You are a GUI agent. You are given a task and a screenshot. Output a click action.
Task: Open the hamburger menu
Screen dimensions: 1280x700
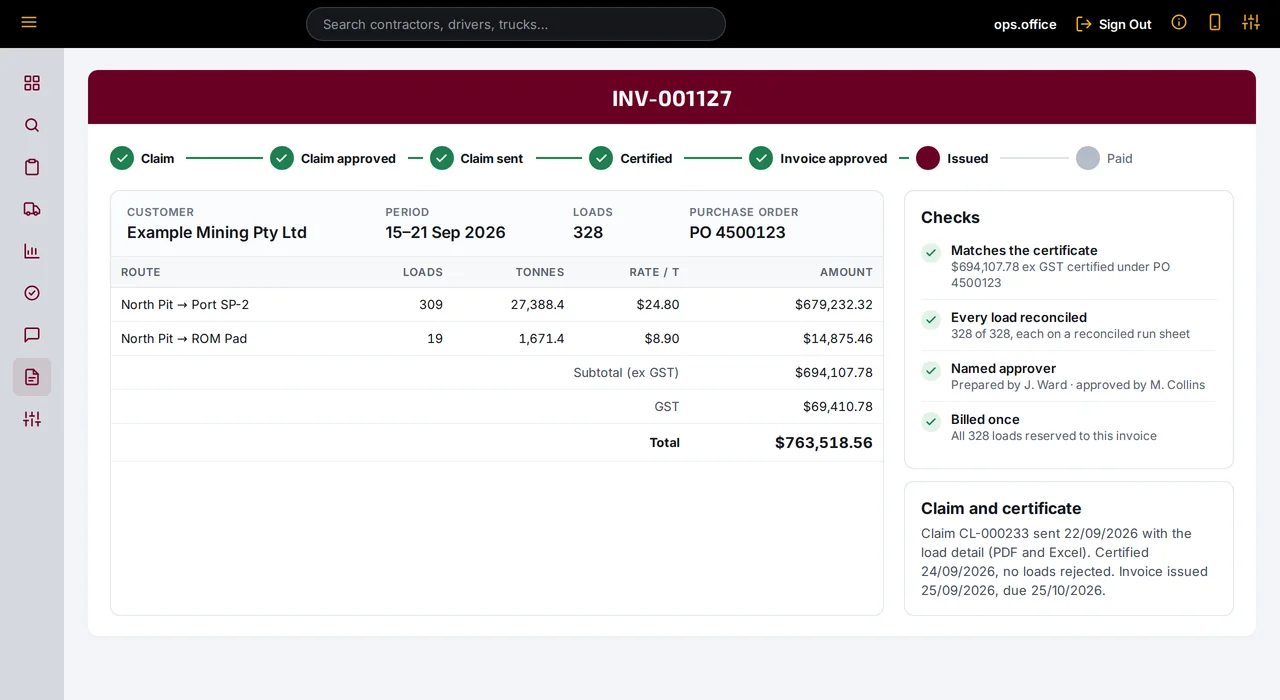point(29,22)
